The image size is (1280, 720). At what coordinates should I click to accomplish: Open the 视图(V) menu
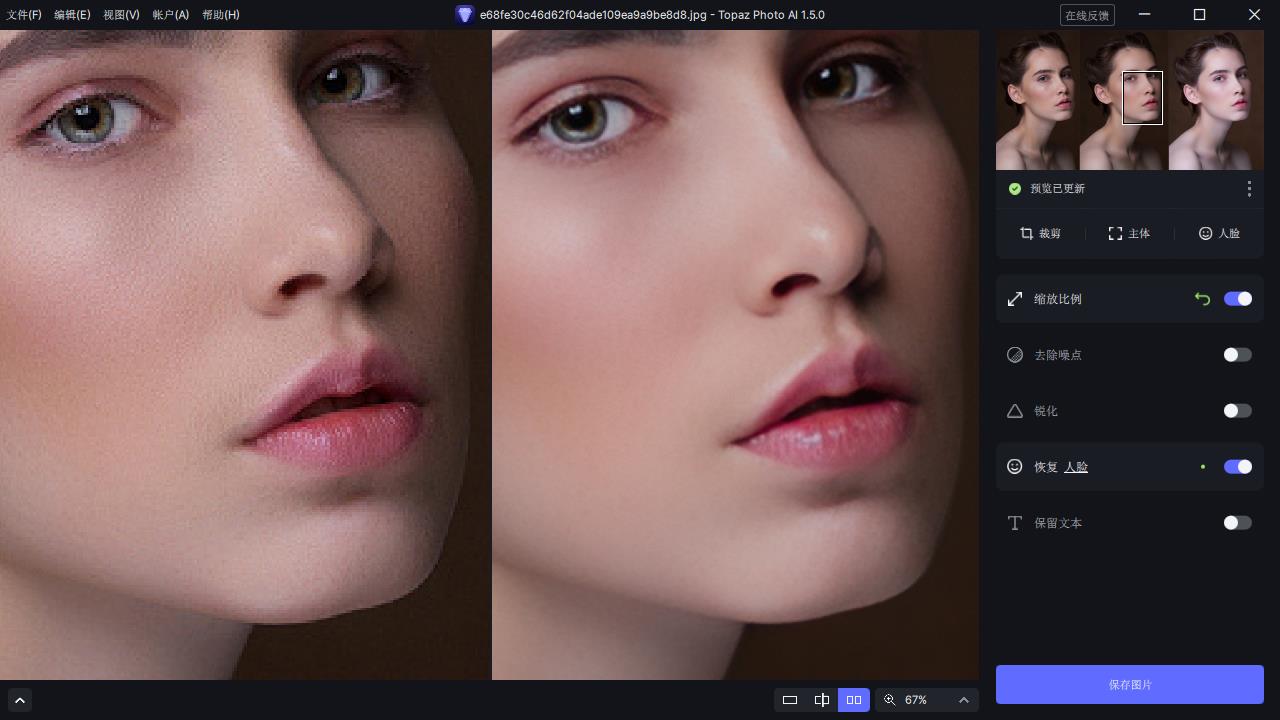point(121,15)
